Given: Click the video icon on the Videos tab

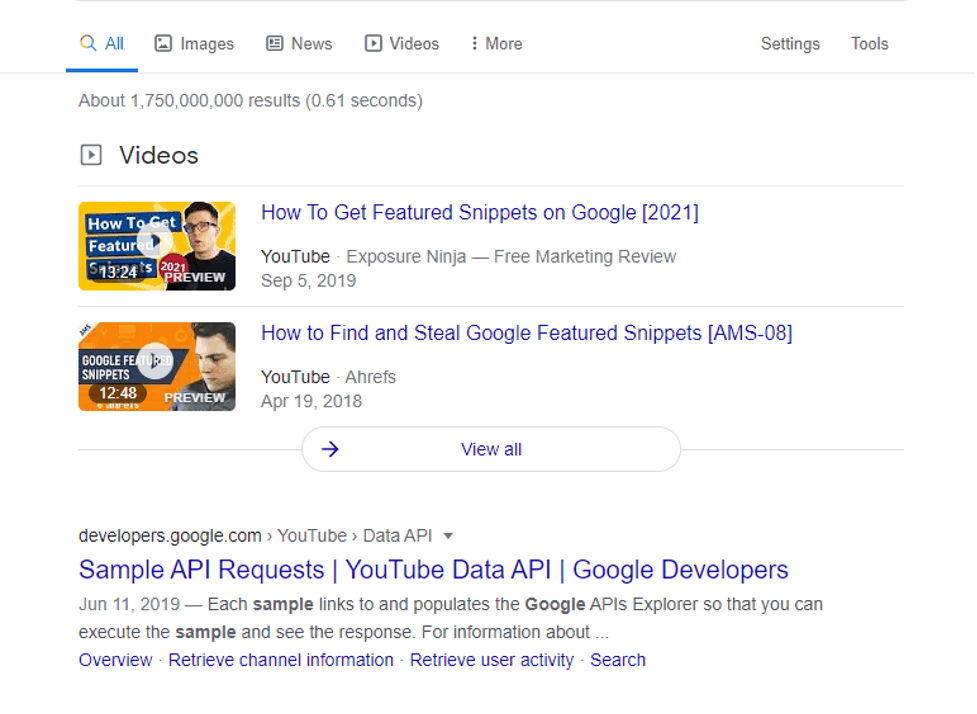Looking at the screenshot, I should pyautogui.click(x=371, y=43).
